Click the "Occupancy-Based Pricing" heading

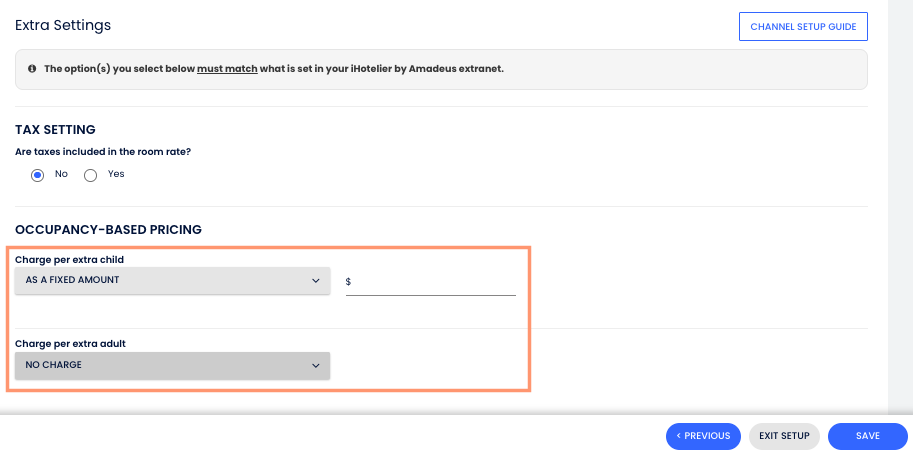click(x=108, y=230)
